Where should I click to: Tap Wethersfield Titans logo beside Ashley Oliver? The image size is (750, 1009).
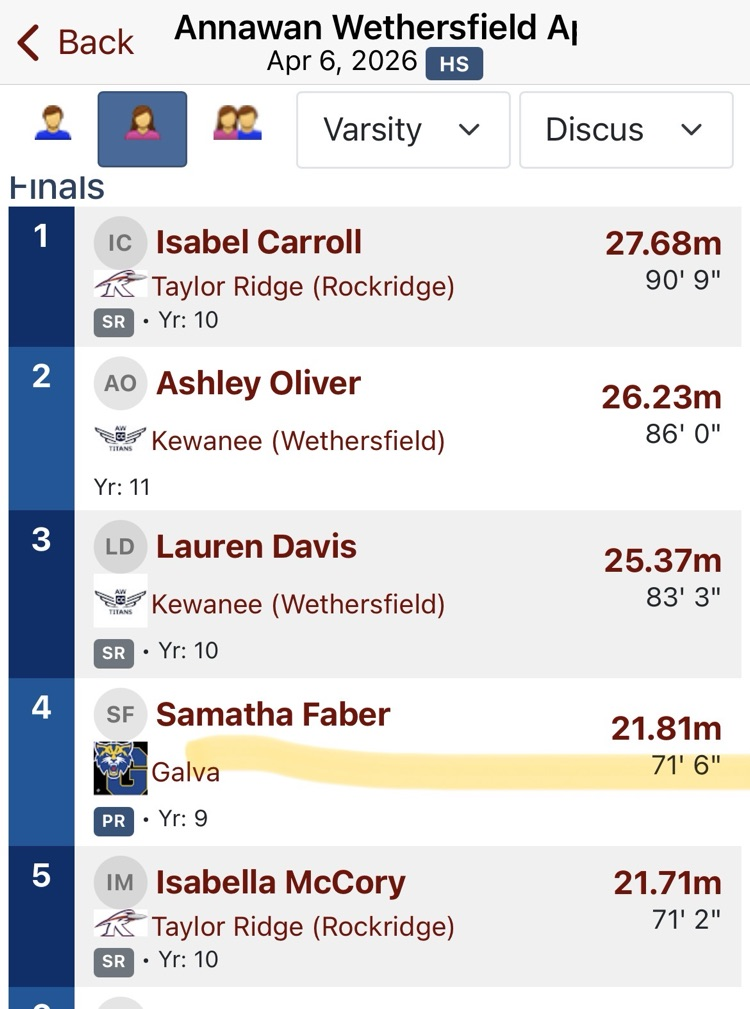pyautogui.click(x=120, y=438)
